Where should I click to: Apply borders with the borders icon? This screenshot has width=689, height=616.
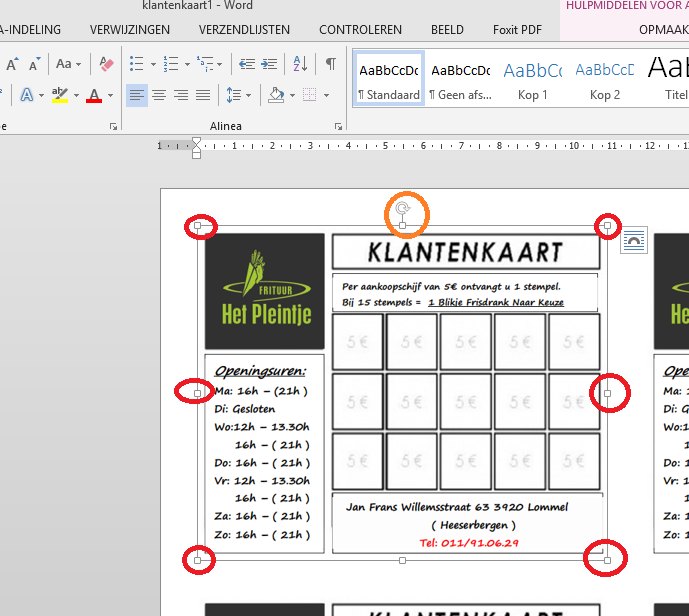pos(309,95)
